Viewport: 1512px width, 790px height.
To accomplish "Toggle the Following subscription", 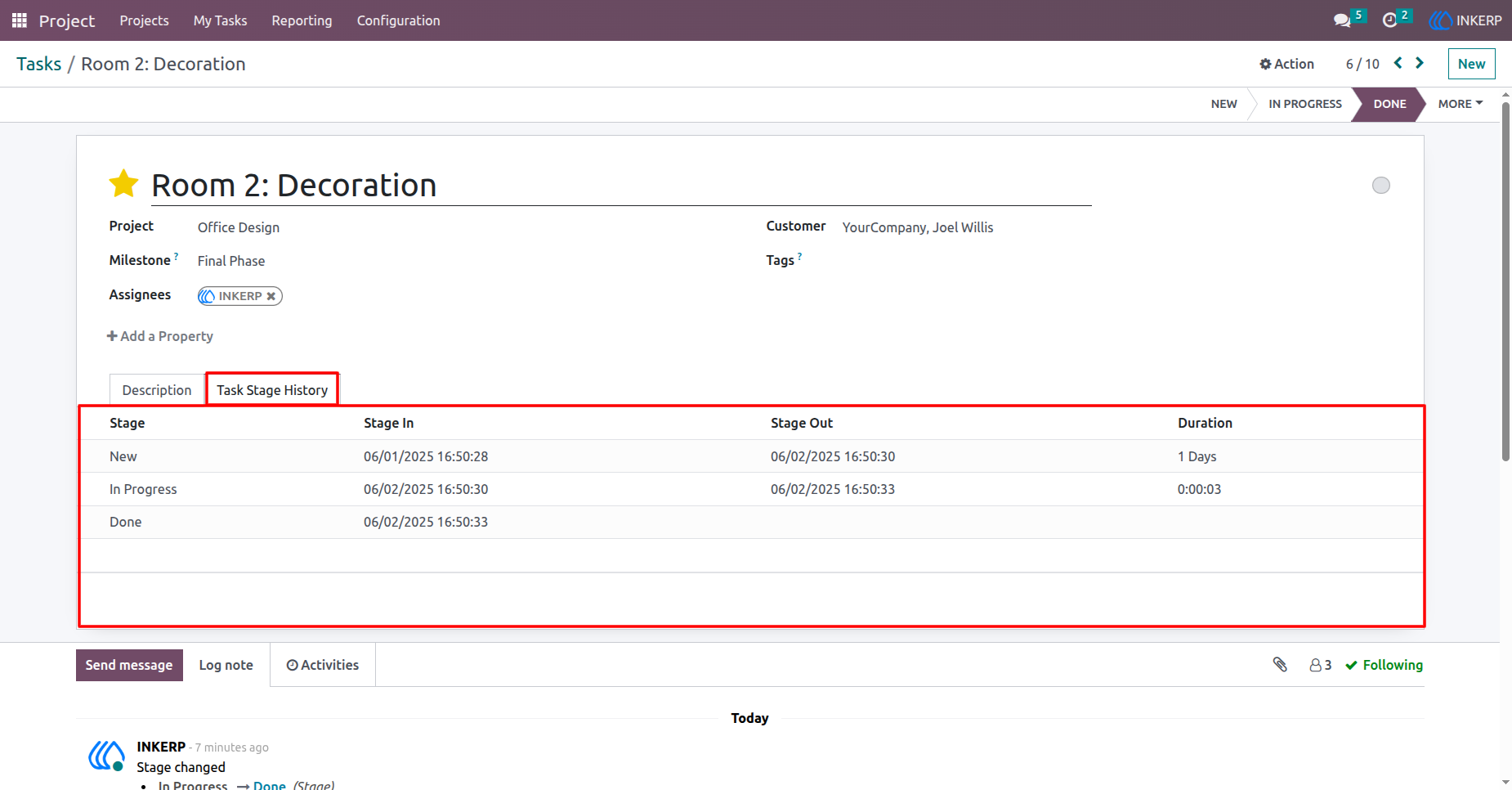I will 1384,665.
